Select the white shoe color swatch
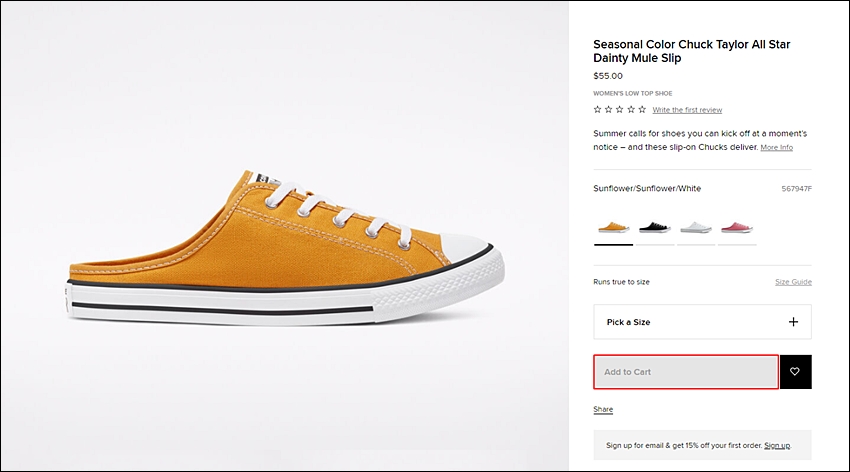 [x=696, y=228]
